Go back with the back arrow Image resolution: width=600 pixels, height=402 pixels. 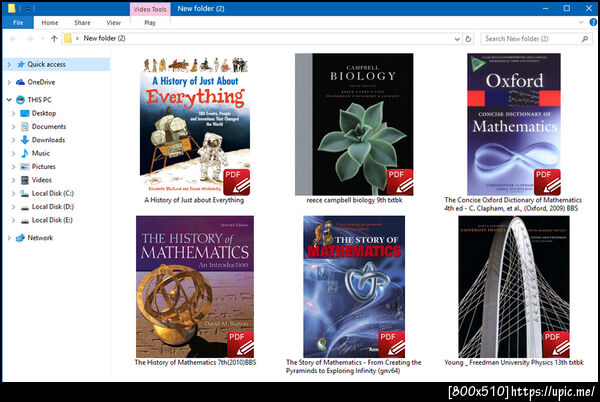click(13, 39)
